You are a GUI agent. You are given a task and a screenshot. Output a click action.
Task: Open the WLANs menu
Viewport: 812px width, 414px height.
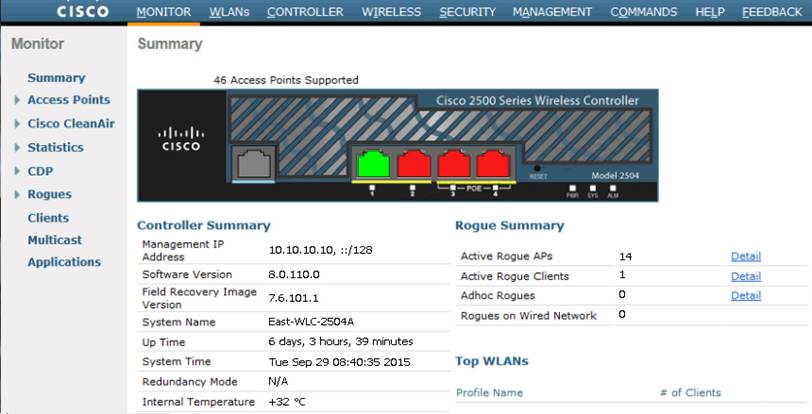[230, 12]
